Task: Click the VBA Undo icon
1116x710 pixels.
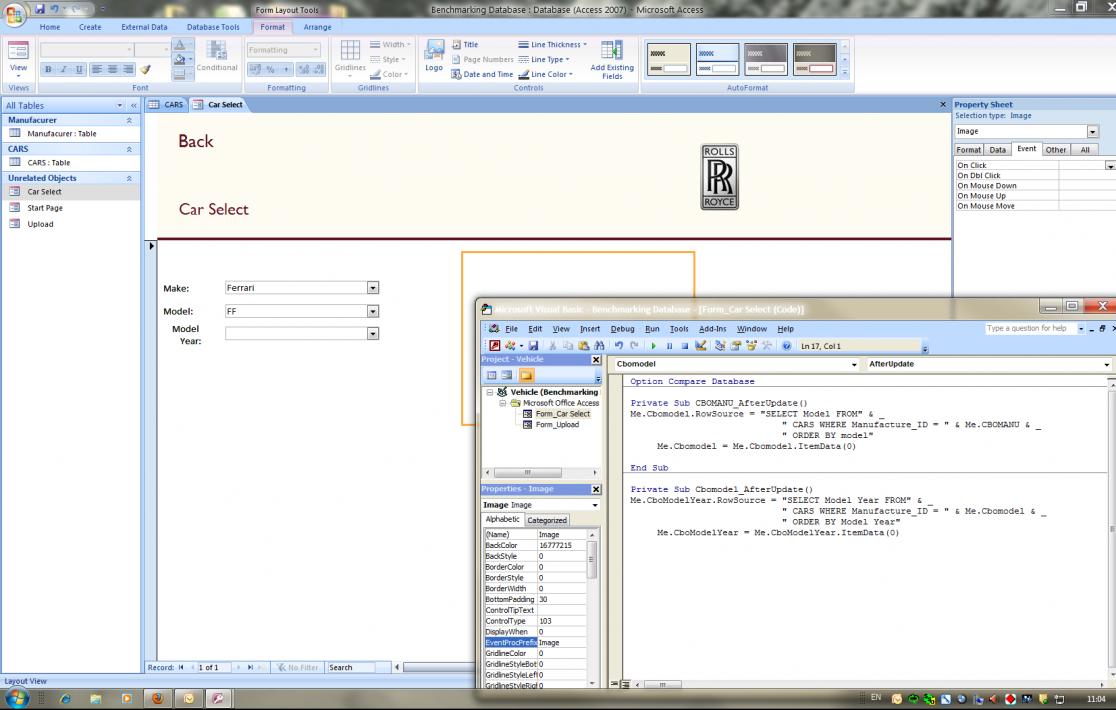Action: (618, 346)
